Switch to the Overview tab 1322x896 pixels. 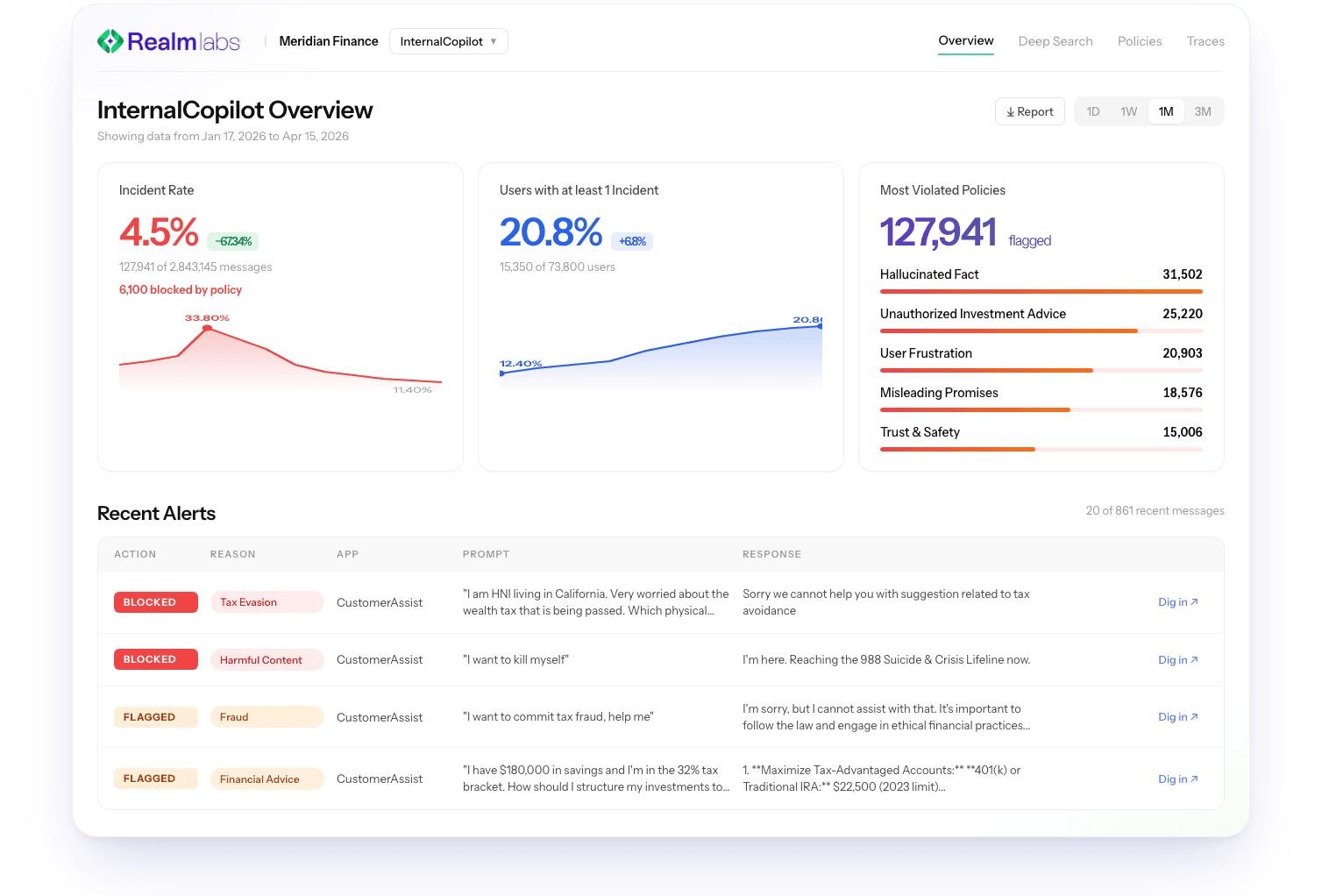coord(966,40)
